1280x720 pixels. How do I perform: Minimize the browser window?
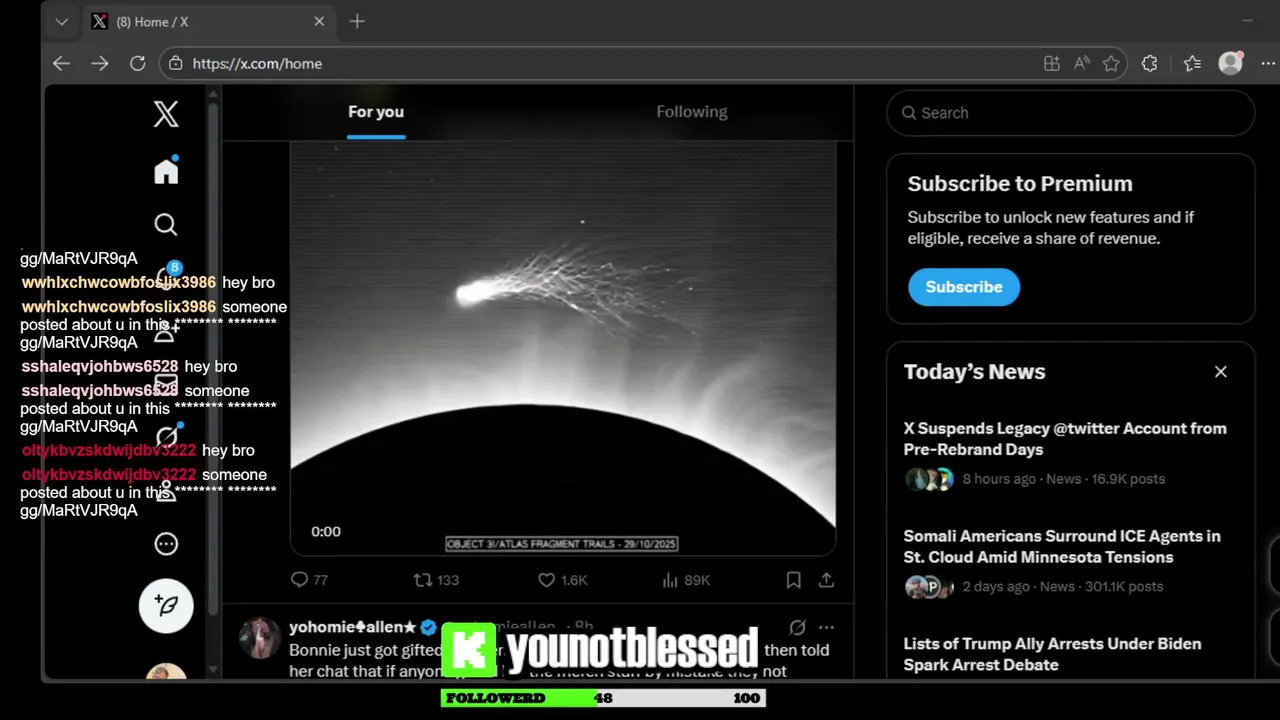pos(1247,21)
